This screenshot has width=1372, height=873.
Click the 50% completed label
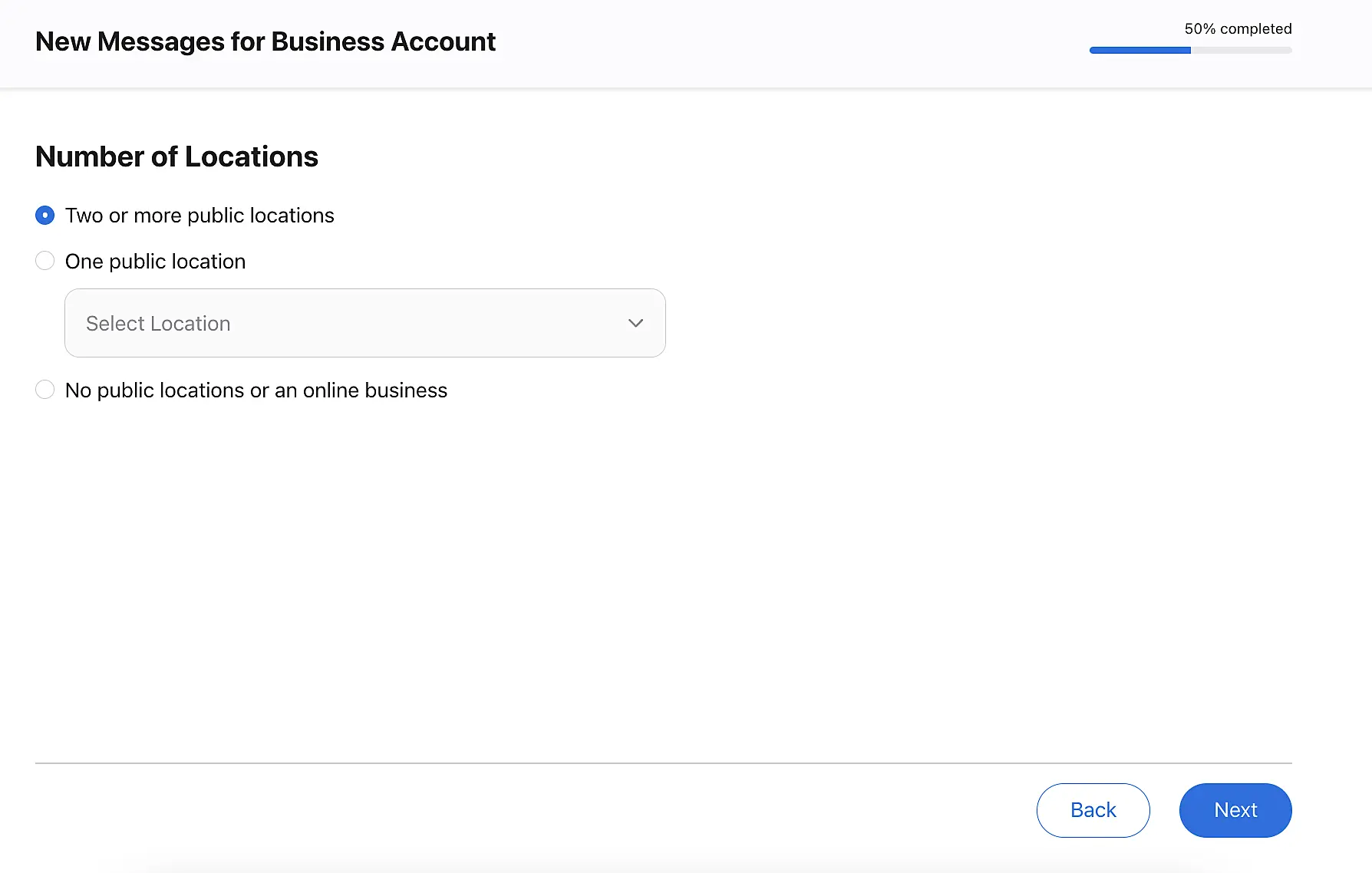pos(1238,29)
